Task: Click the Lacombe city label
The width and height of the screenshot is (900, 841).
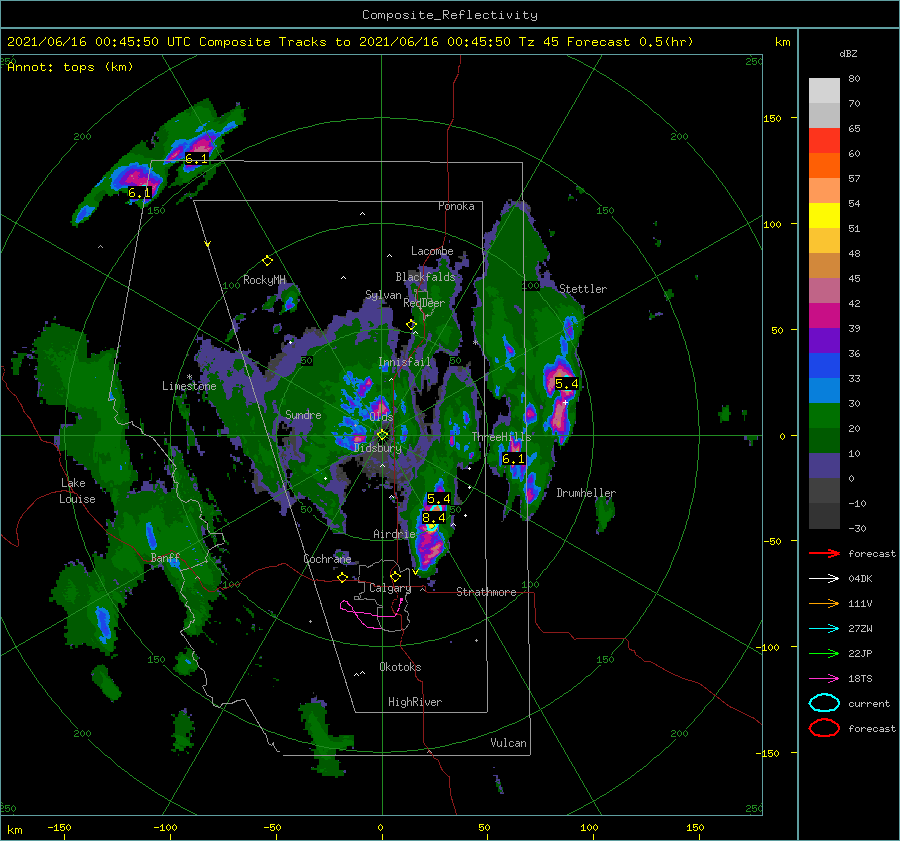Action: 432,251
